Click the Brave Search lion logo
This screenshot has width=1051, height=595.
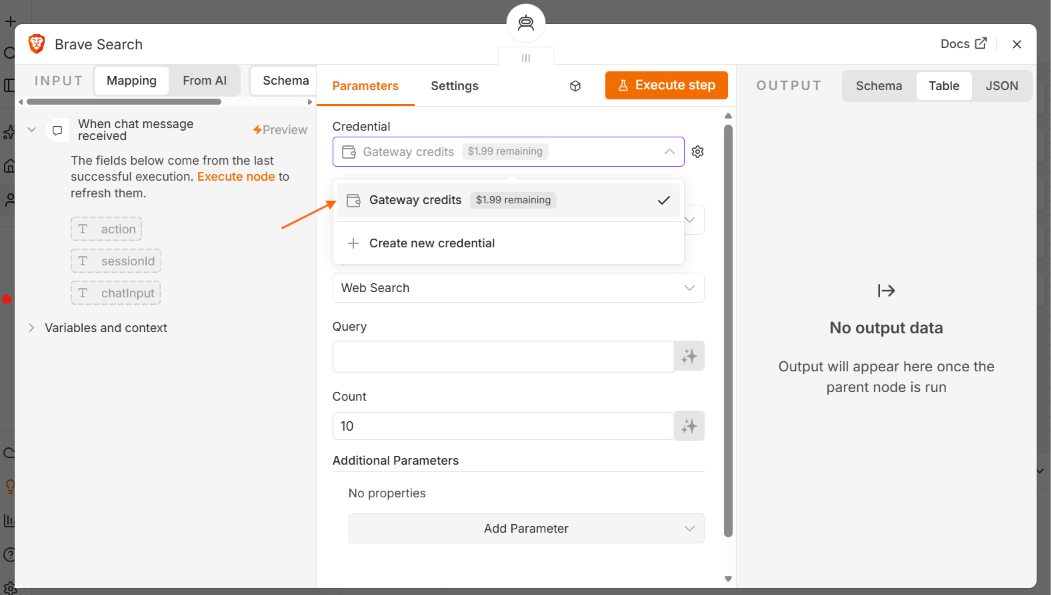(x=37, y=44)
